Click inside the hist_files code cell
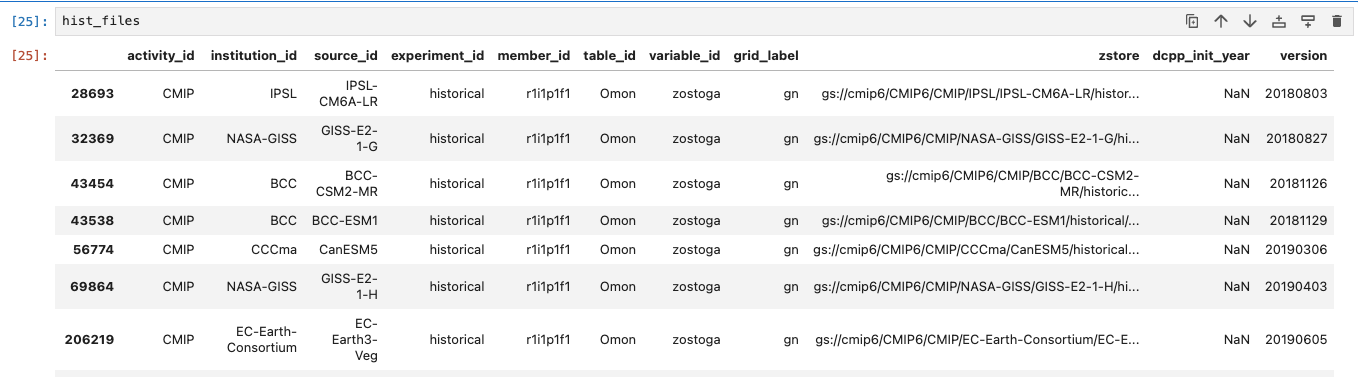This screenshot has width=1358, height=377. coord(600,21)
